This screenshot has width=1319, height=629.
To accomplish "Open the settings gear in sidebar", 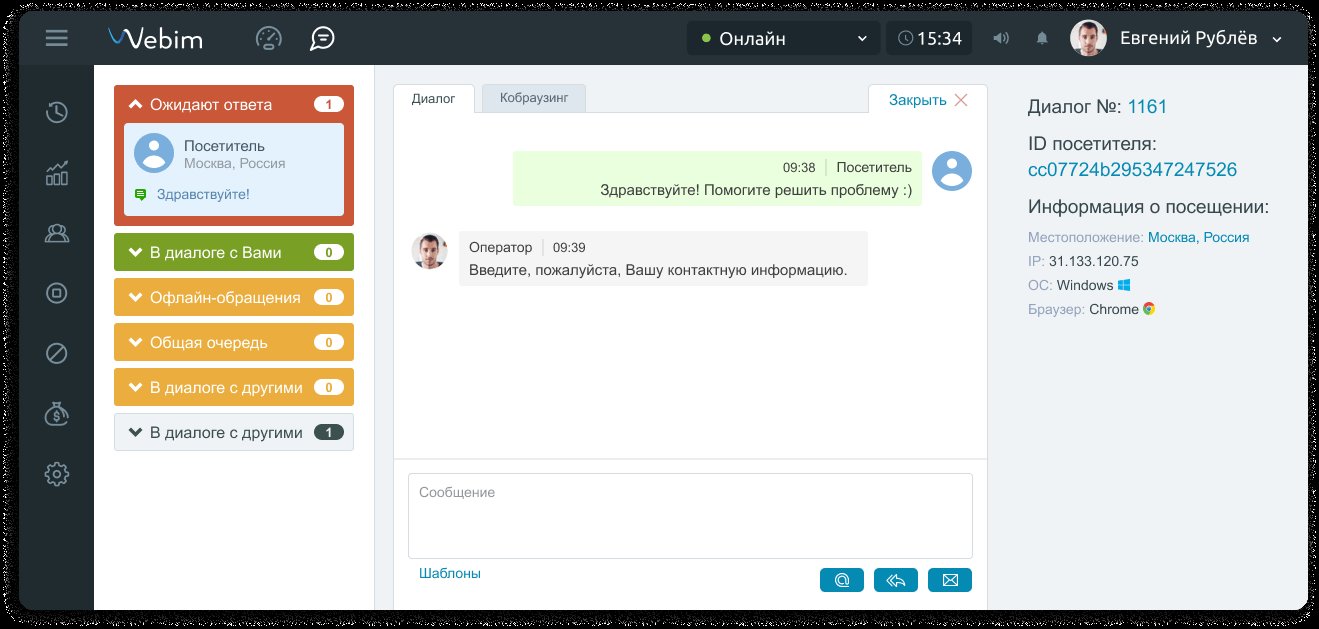I will [x=57, y=474].
